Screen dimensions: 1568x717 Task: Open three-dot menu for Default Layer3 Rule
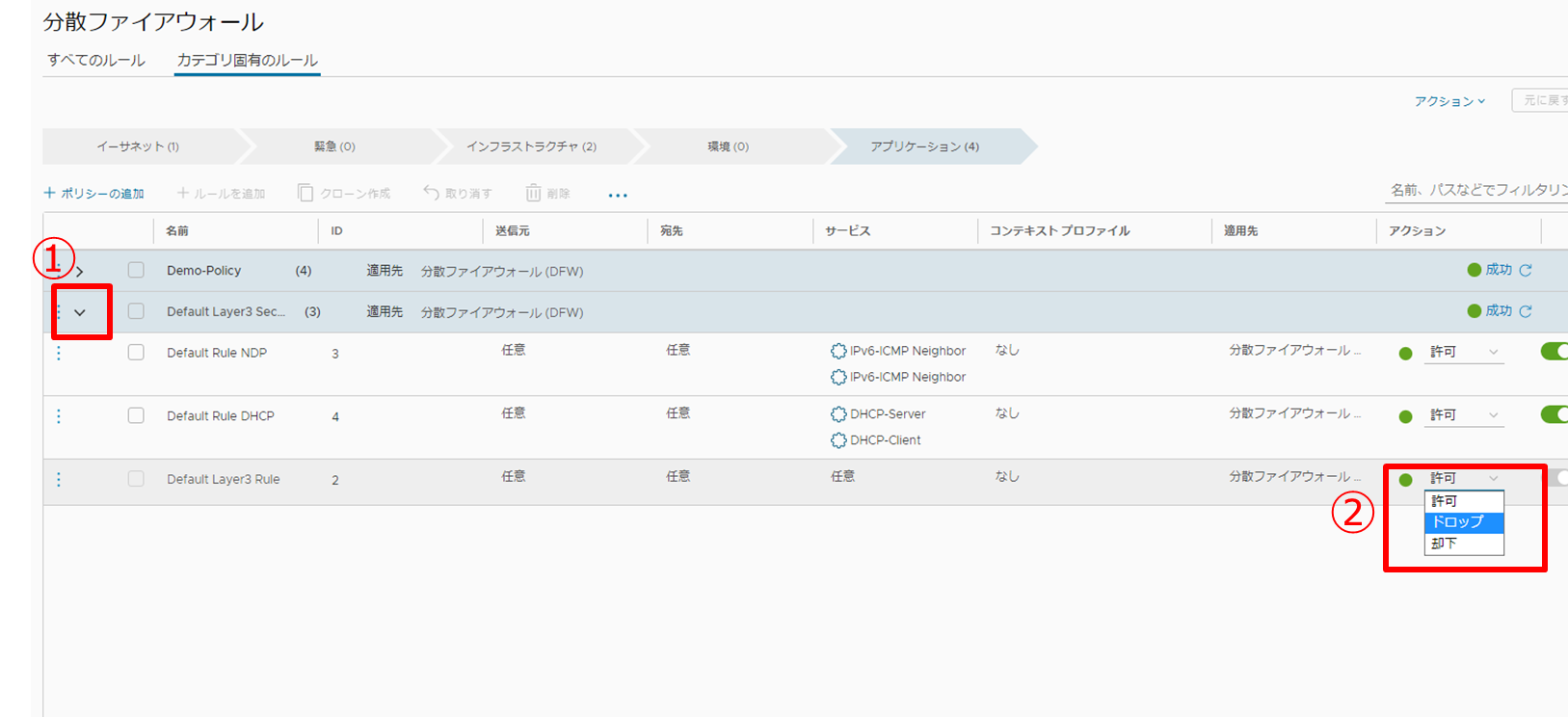click(59, 479)
